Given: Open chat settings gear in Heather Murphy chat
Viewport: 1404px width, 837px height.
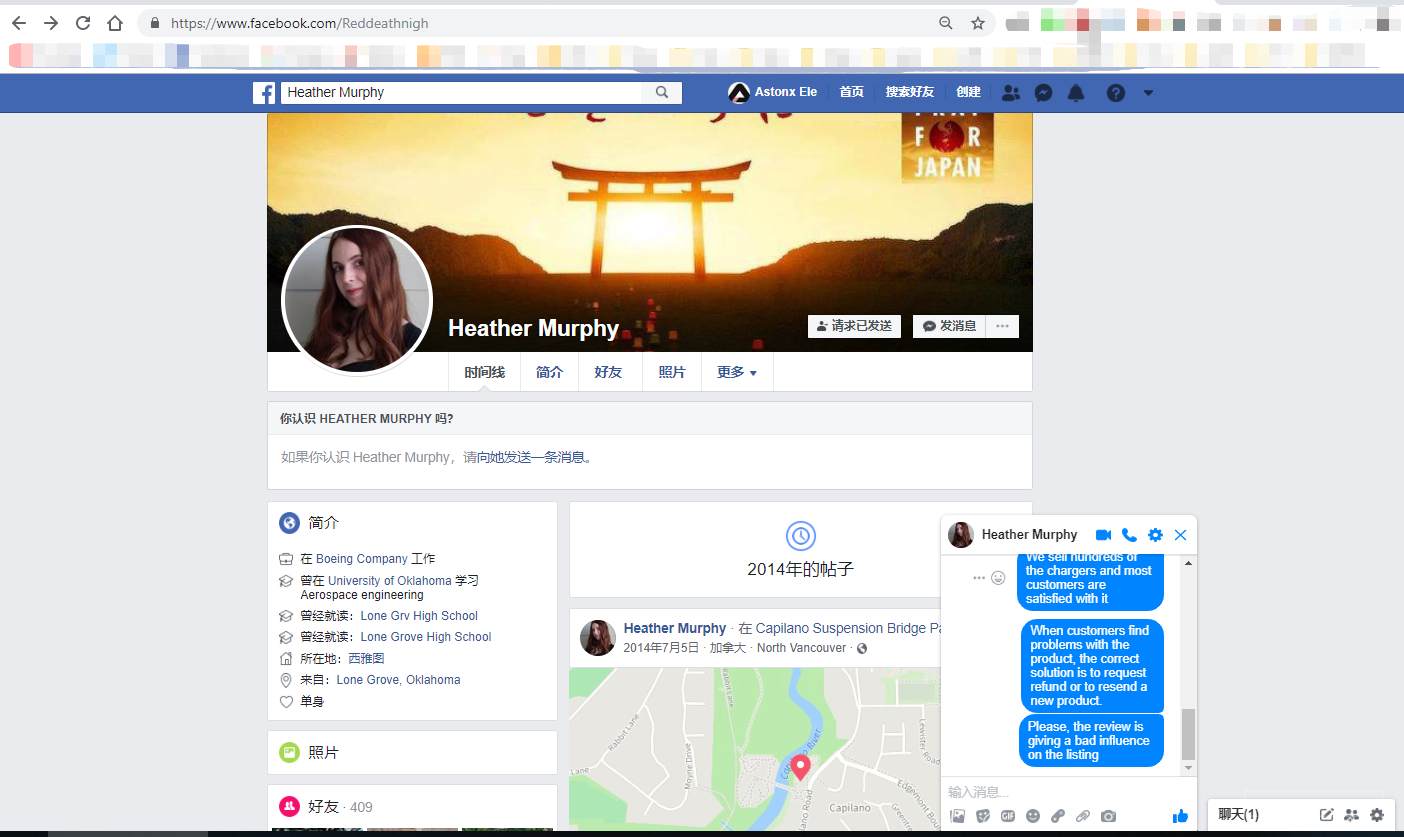Looking at the screenshot, I should click(x=1155, y=535).
